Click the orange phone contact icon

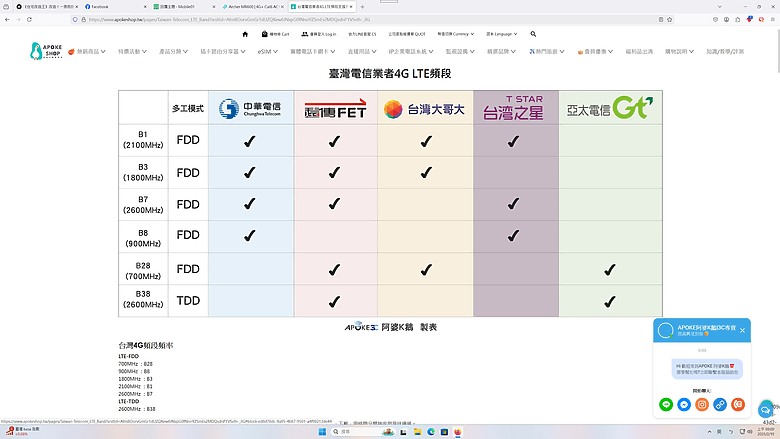coord(738,405)
